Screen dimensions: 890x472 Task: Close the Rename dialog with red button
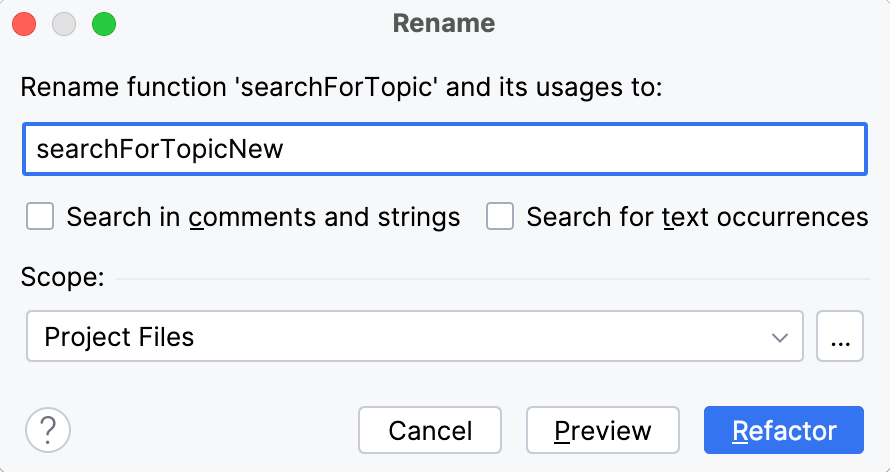pyautogui.click(x=24, y=23)
